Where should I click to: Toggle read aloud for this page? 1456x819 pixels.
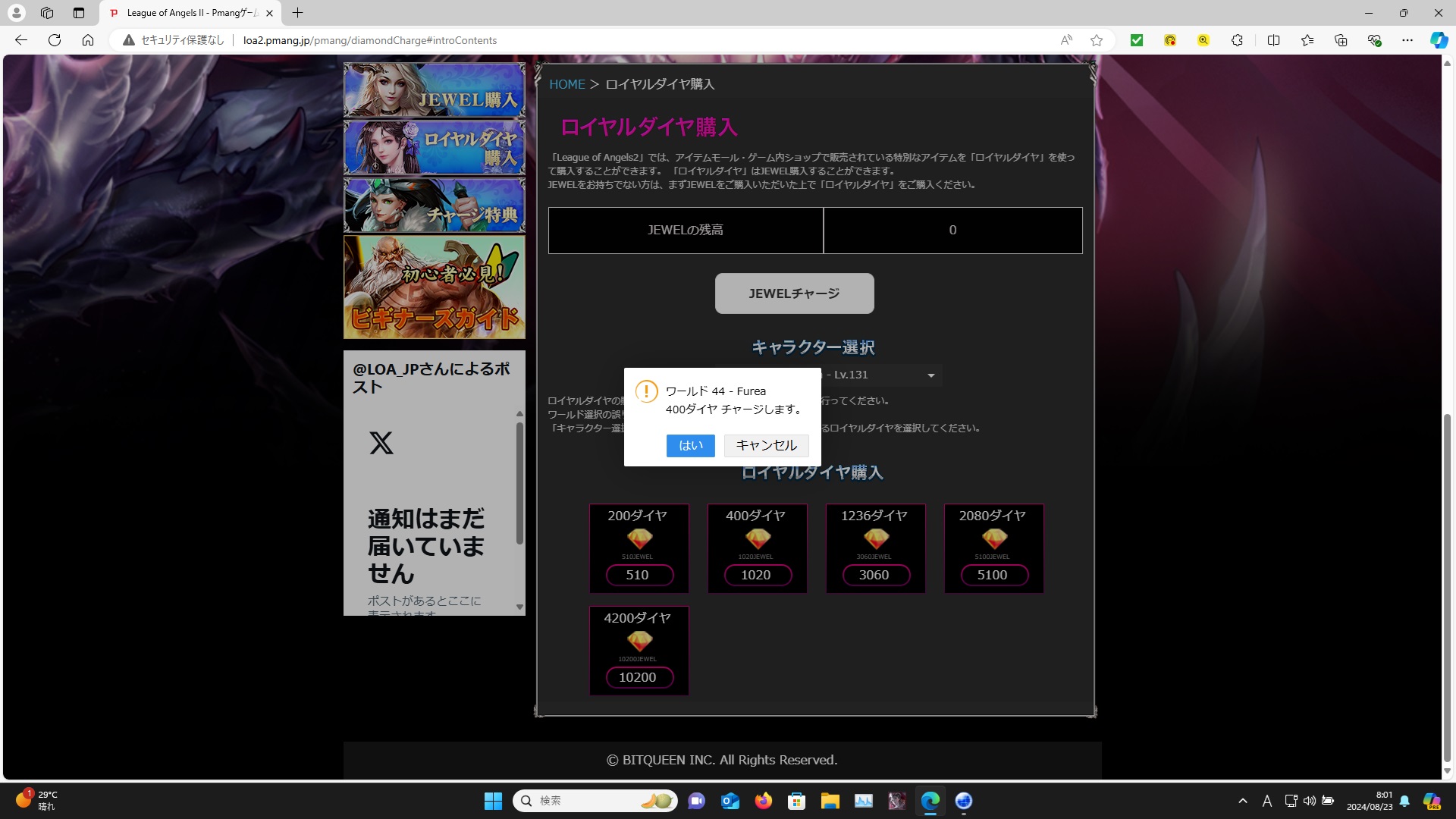tap(1066, 40)
